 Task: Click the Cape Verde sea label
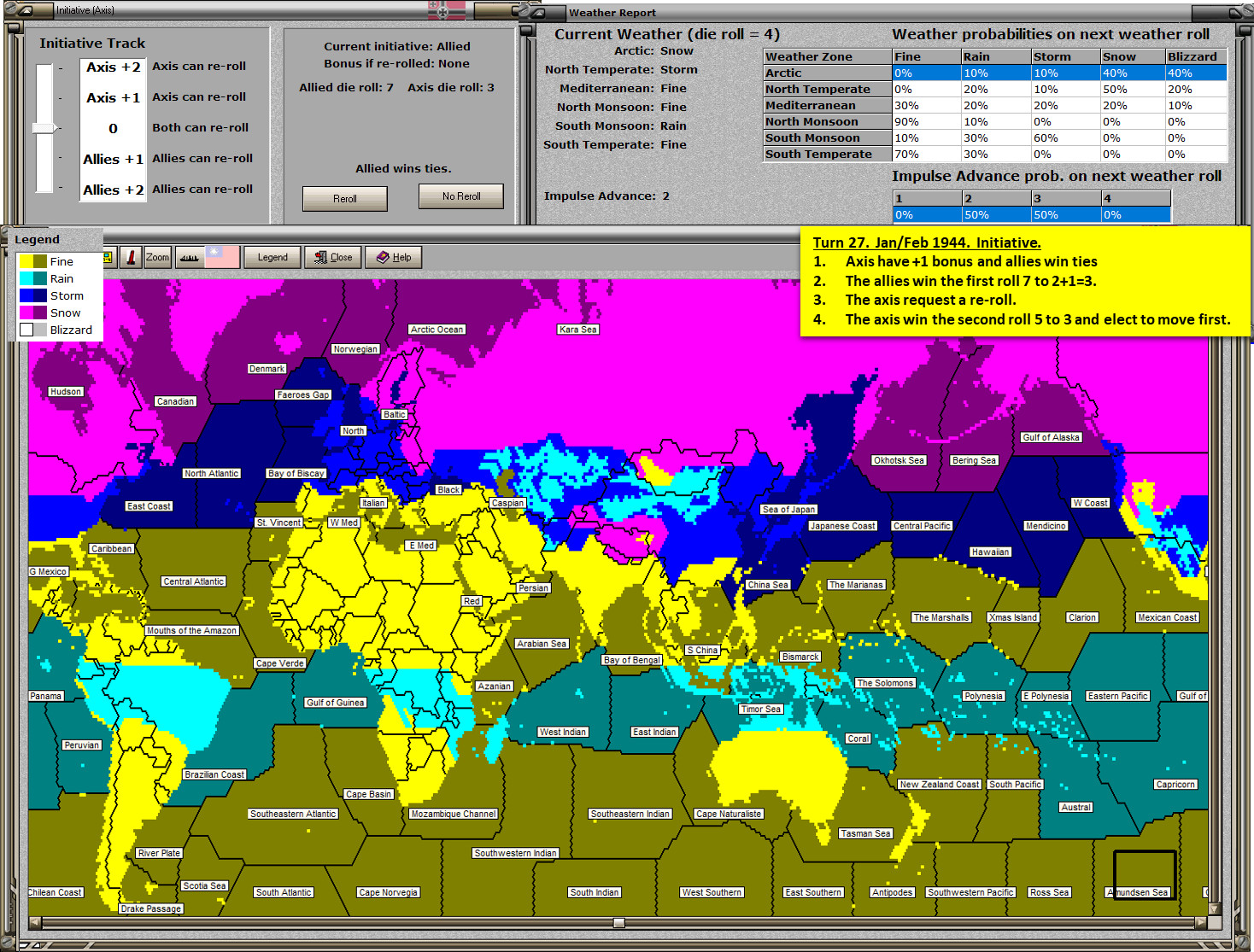pyautogui.click(x=279, y=663)
